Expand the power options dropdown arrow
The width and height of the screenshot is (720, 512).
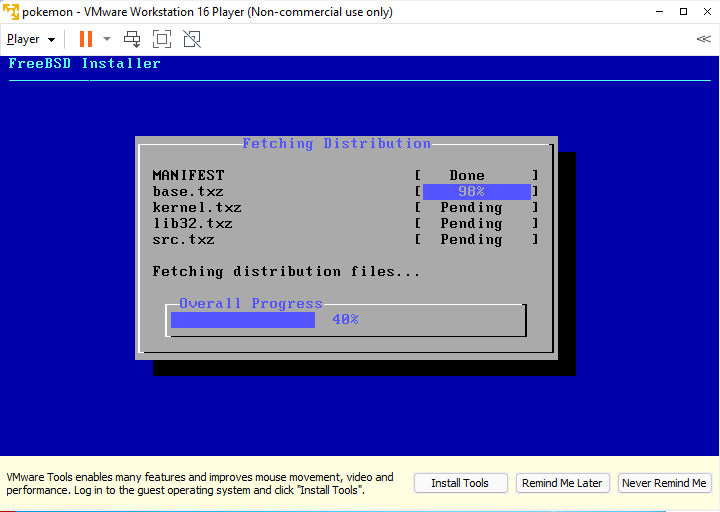click(107, 39)
